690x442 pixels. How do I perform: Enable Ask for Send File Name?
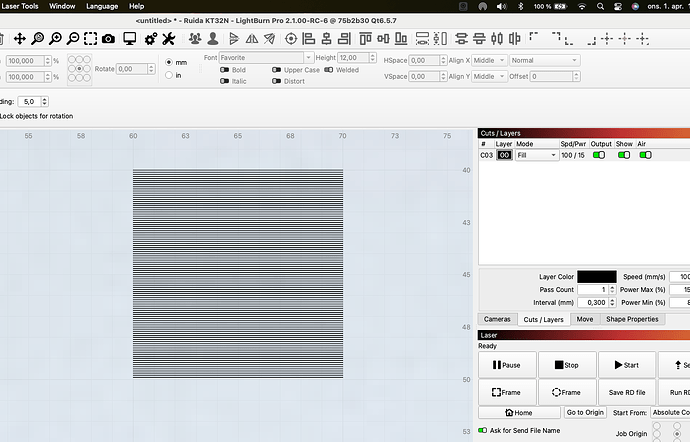[483, 430]
